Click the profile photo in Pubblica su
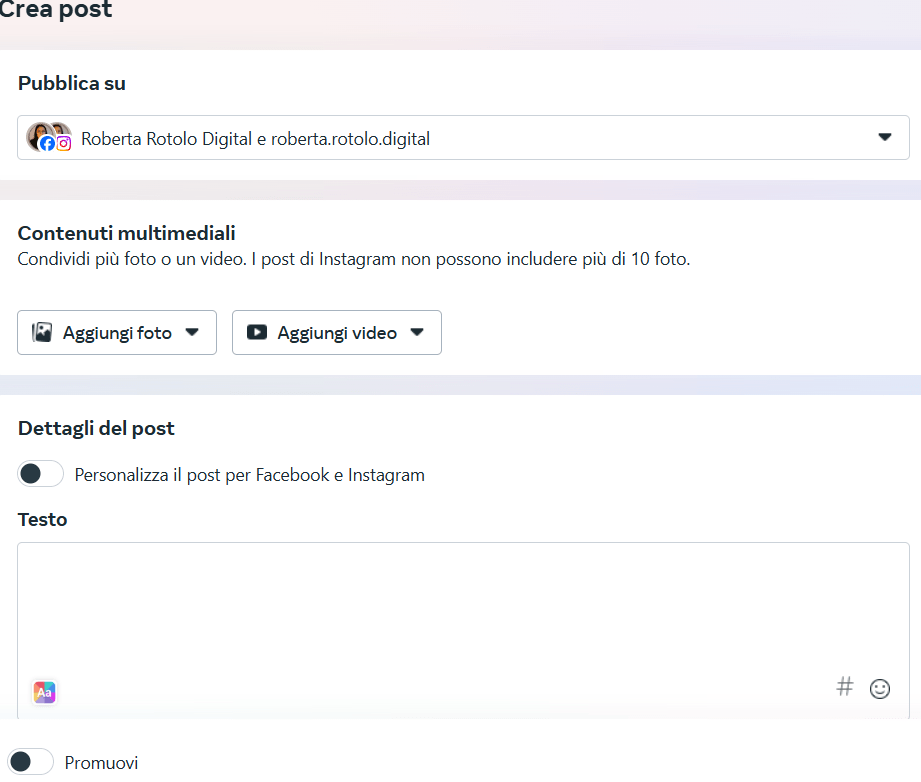Image resolution: width=921 pixels, height=782 pixels. pos(40,132)
